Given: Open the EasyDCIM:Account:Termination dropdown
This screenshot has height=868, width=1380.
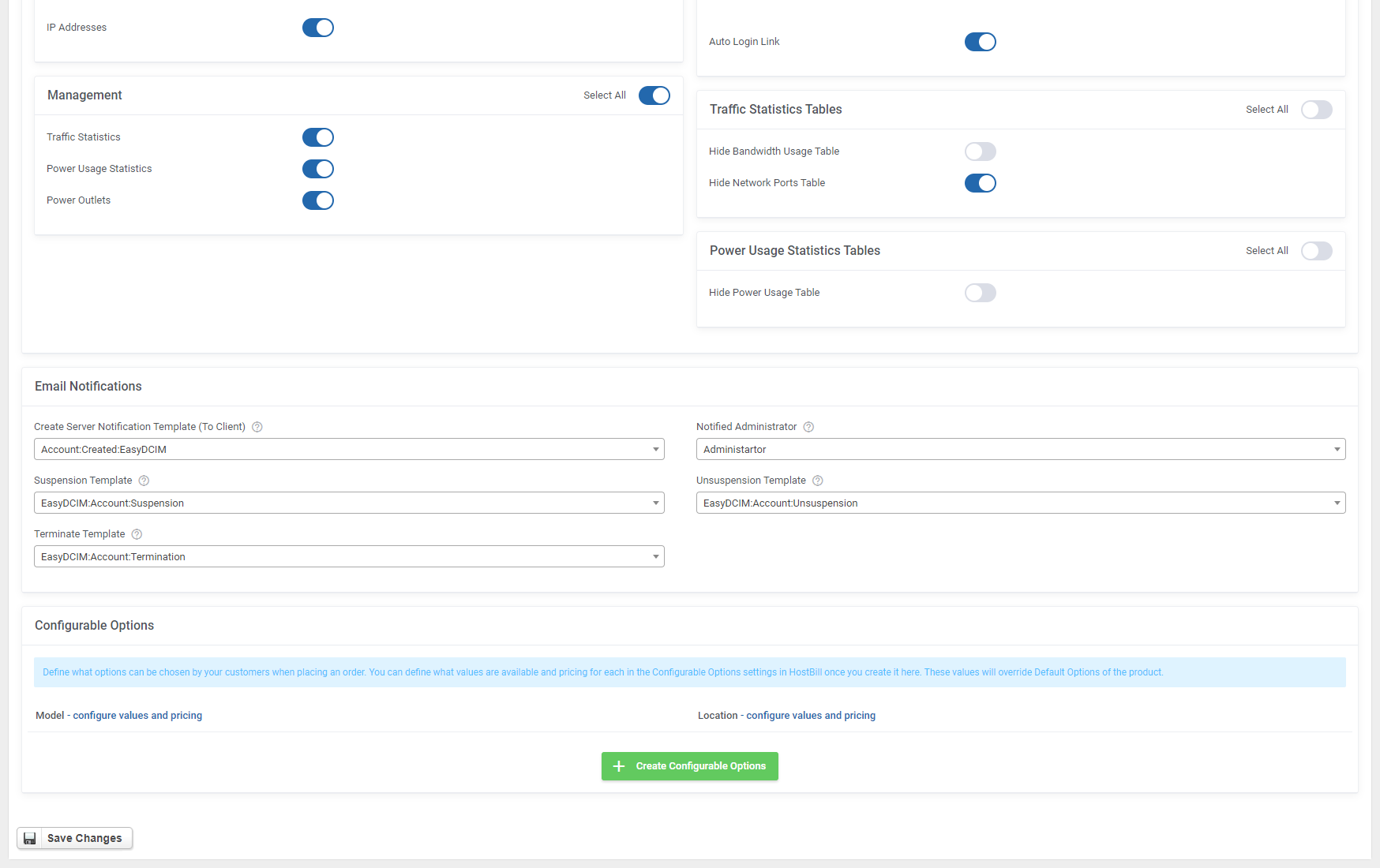Looking at the screenshot, I should [x=349, y=556].
